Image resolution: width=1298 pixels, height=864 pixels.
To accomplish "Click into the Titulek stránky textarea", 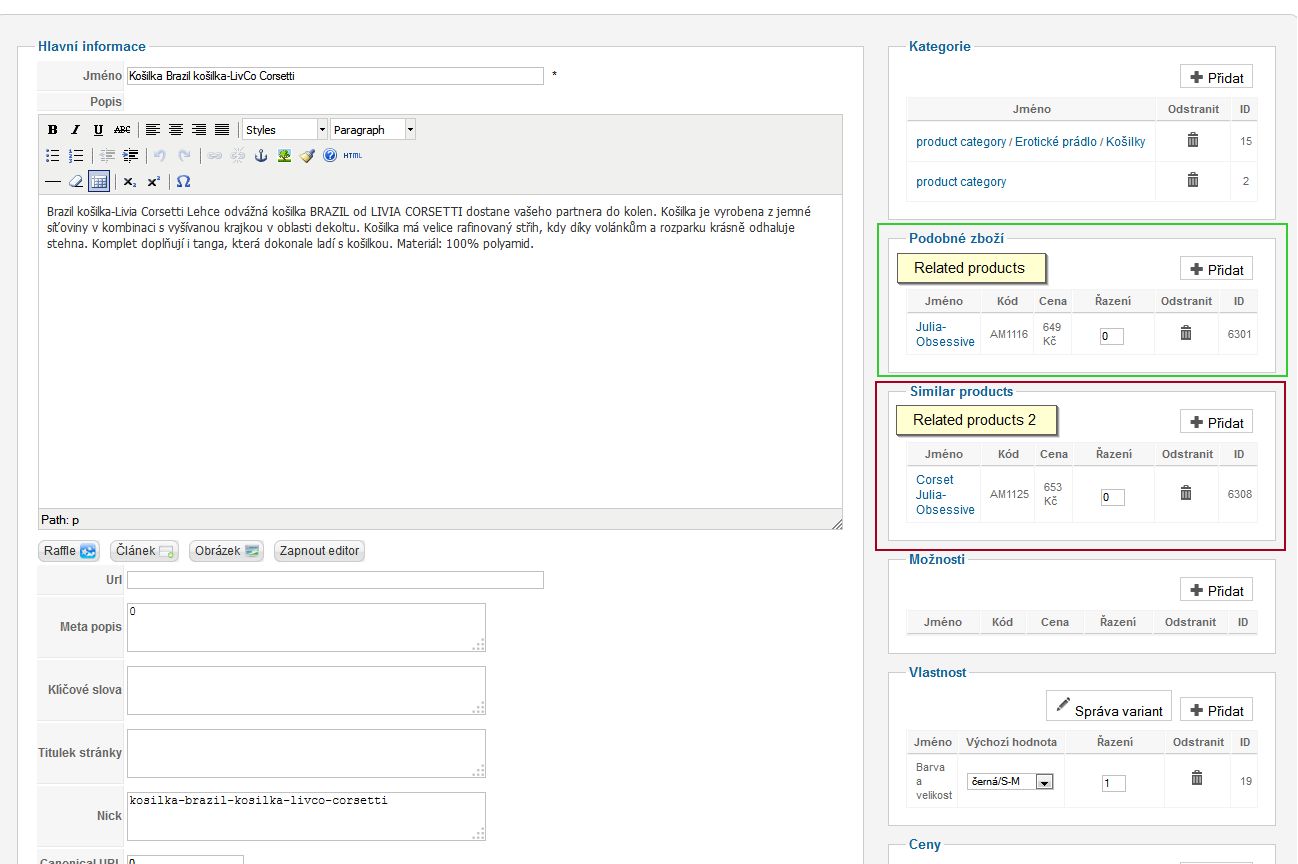I will click(306, 753).
